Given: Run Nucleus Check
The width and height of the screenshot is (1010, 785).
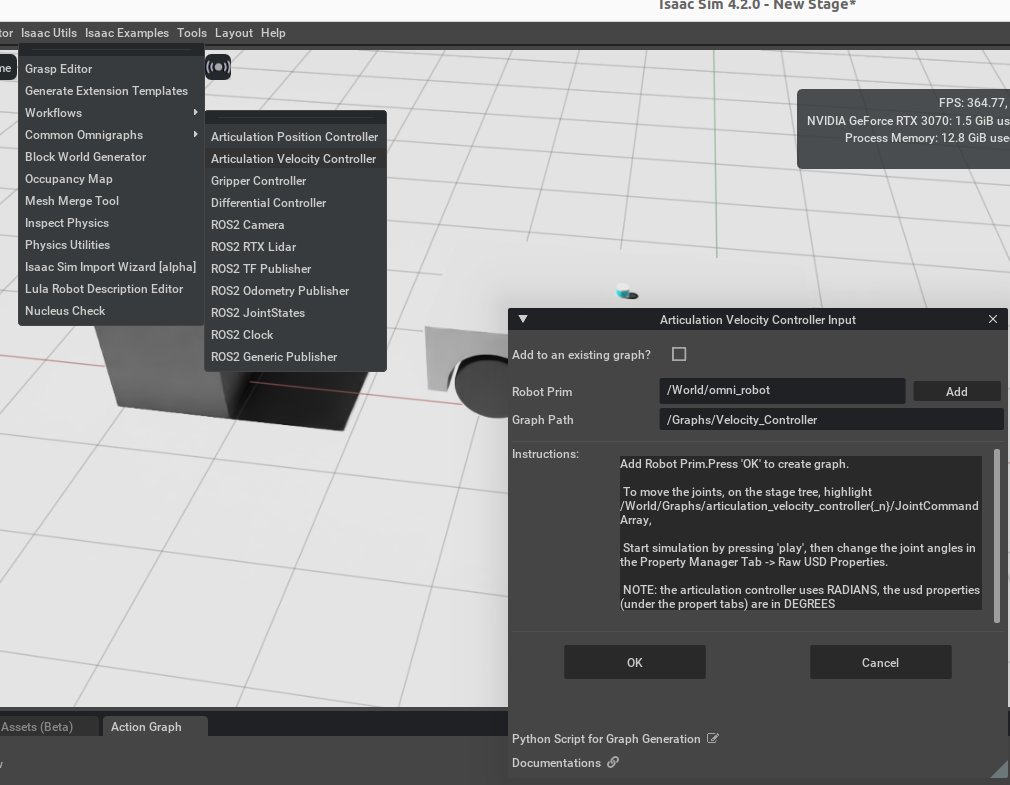Looking at the screenshot, I should click(111, 310).
